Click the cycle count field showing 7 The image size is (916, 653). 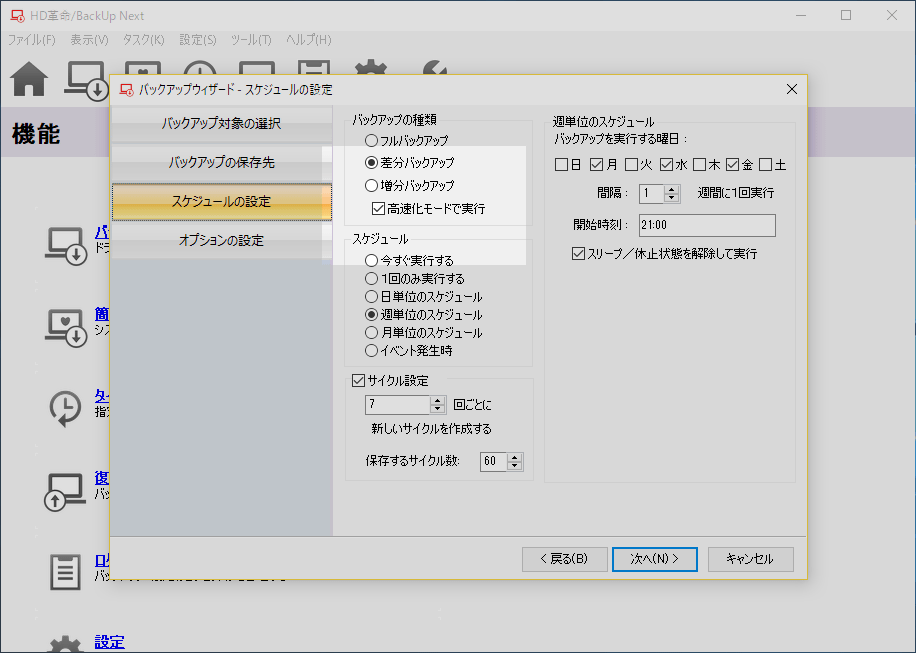click(x=398, y=405)
